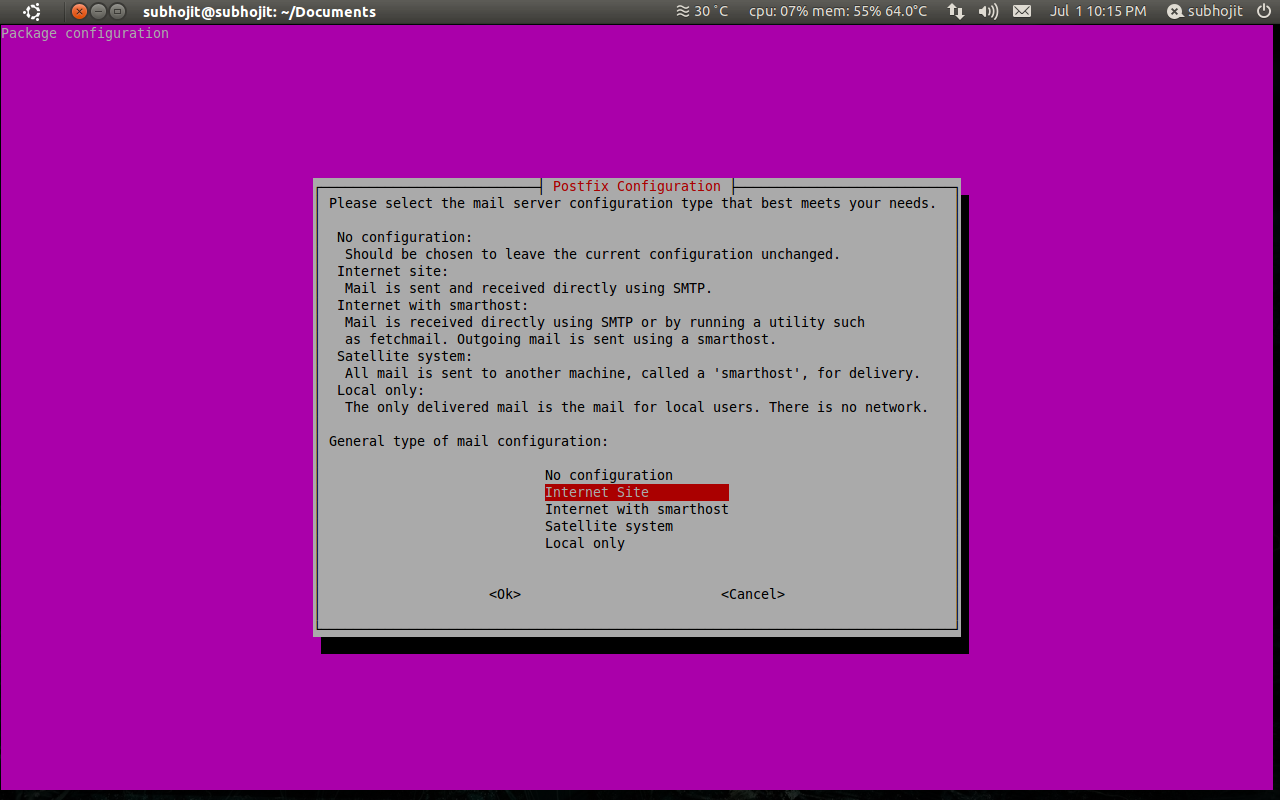Image resolution: width=1280 pixels, height=800 pixels.
Task: Open the network connections indicator
Action: point(956,12)
